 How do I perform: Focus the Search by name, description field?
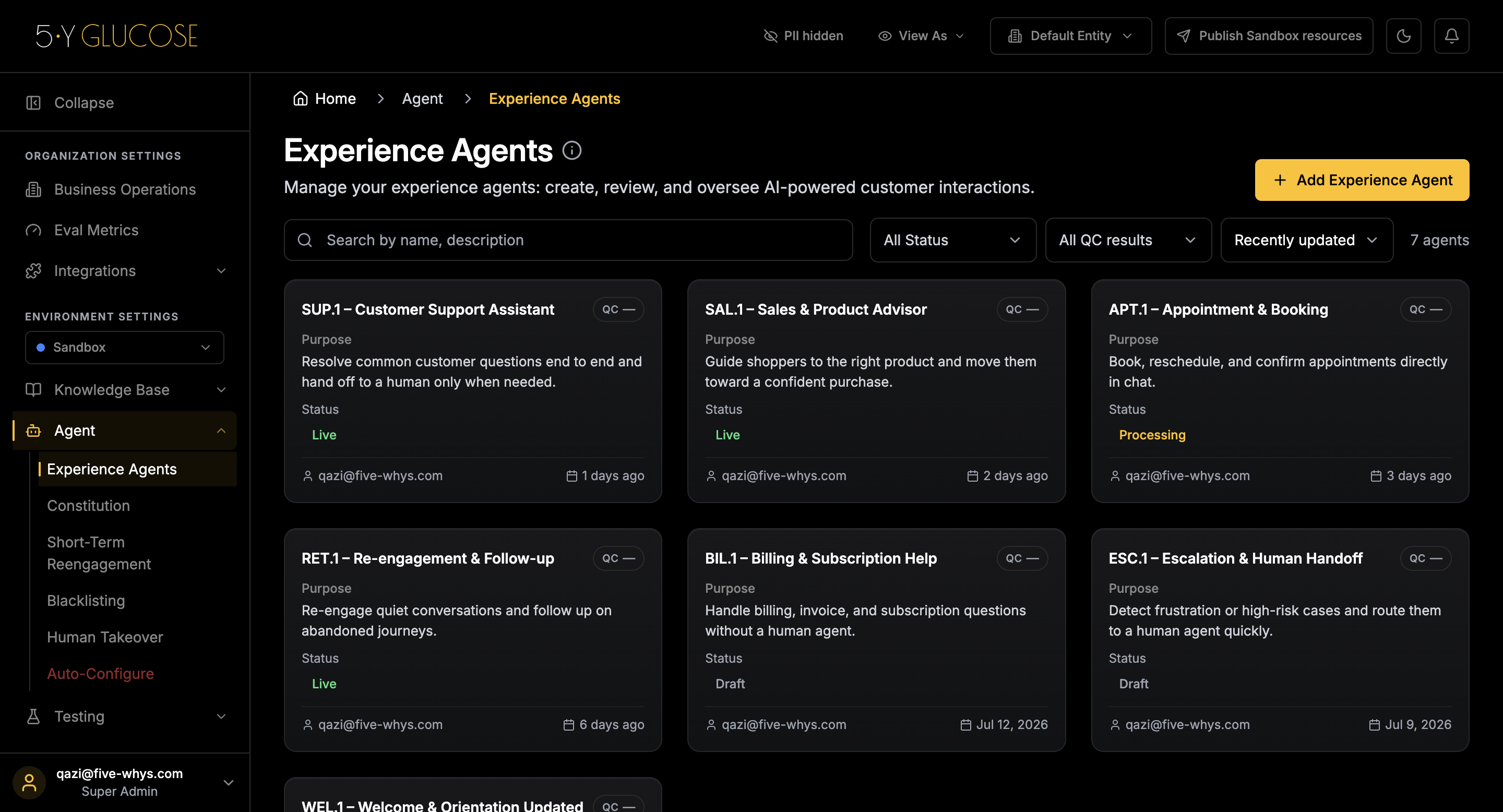tap(568, 240)
